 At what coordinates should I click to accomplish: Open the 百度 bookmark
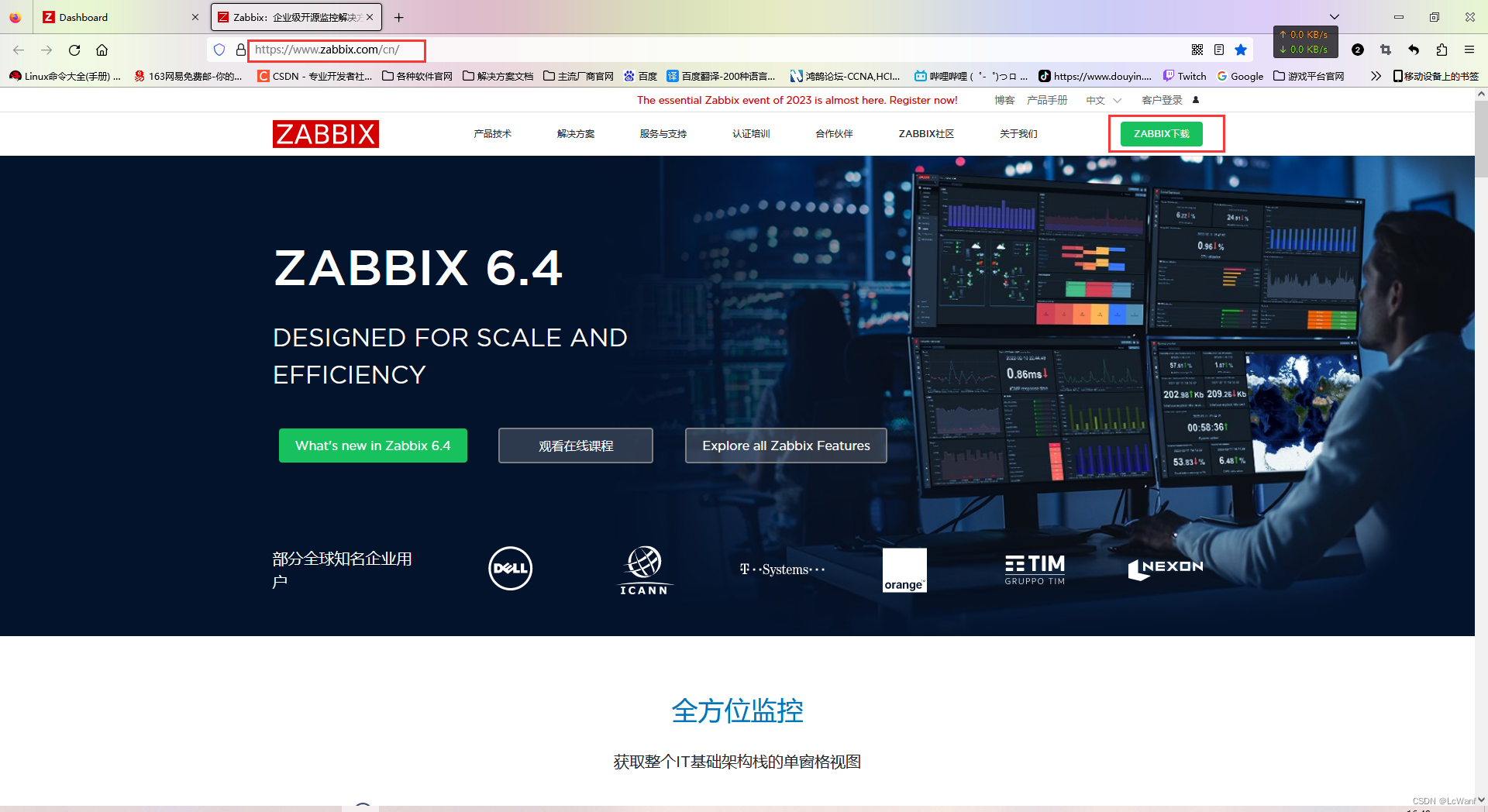pos(640,76)
